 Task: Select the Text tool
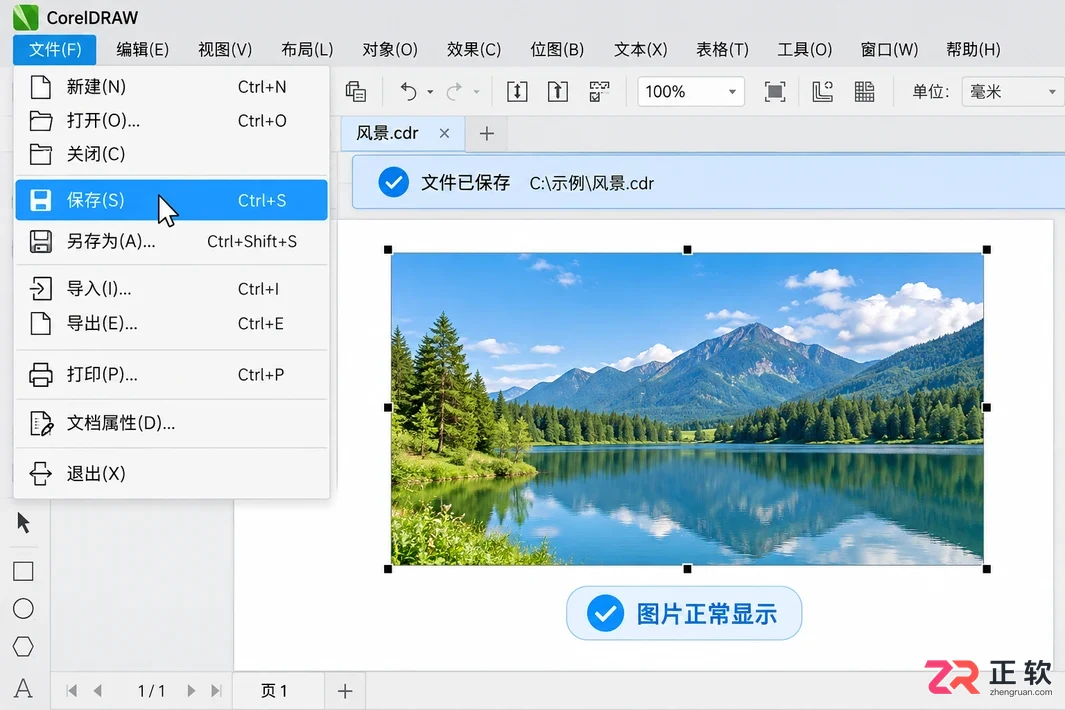pyautogui.click(x=23, y=688)
